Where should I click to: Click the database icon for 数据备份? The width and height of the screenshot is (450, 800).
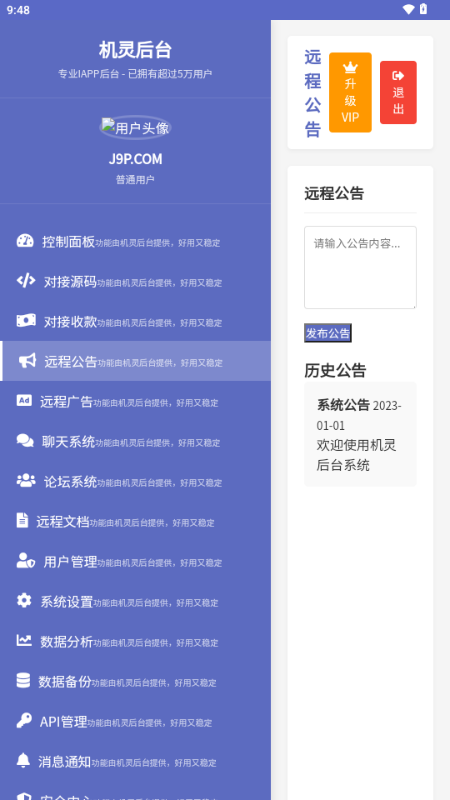[x=23, y=680]
